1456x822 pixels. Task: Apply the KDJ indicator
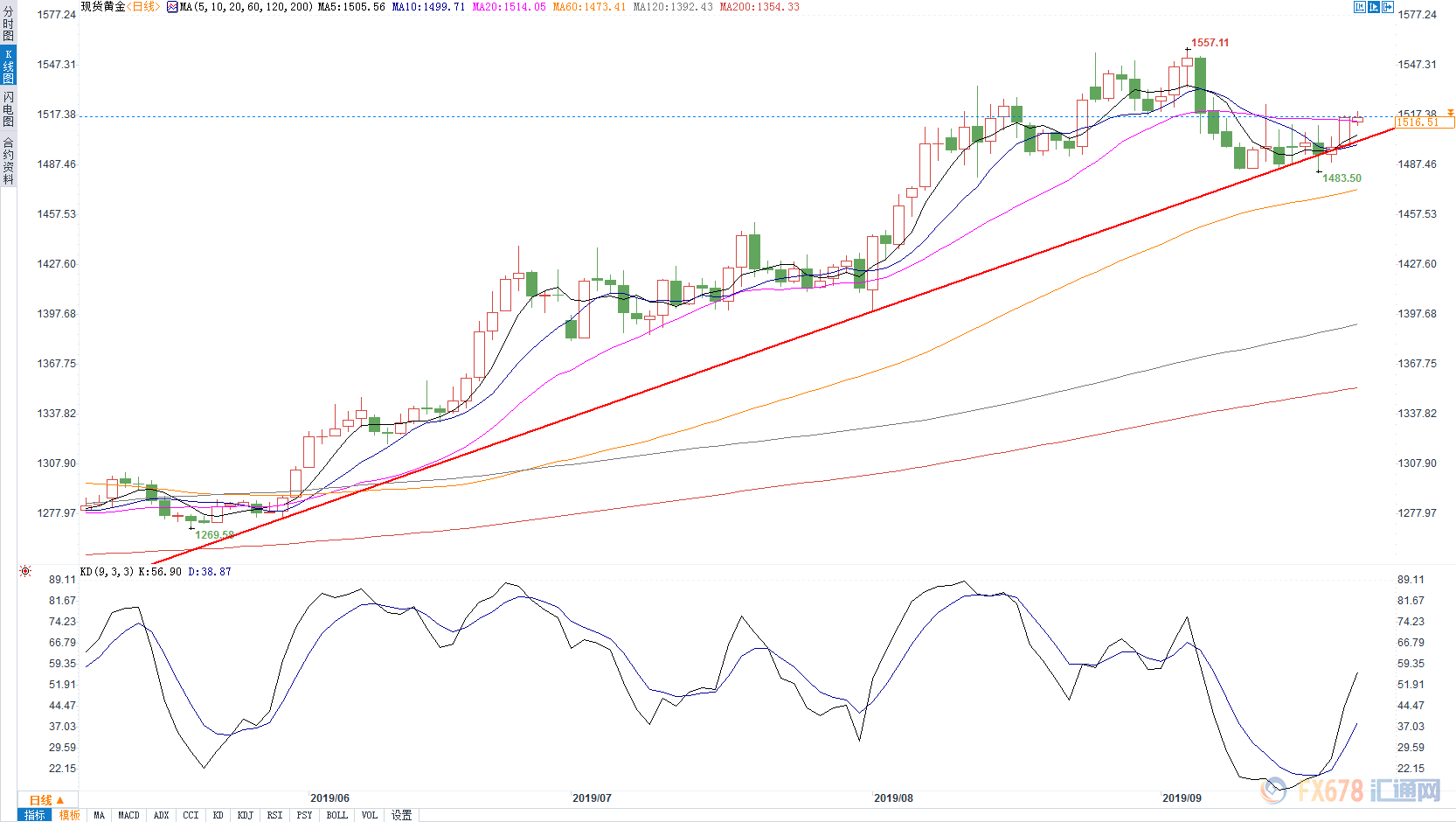(x=246, y=815)
